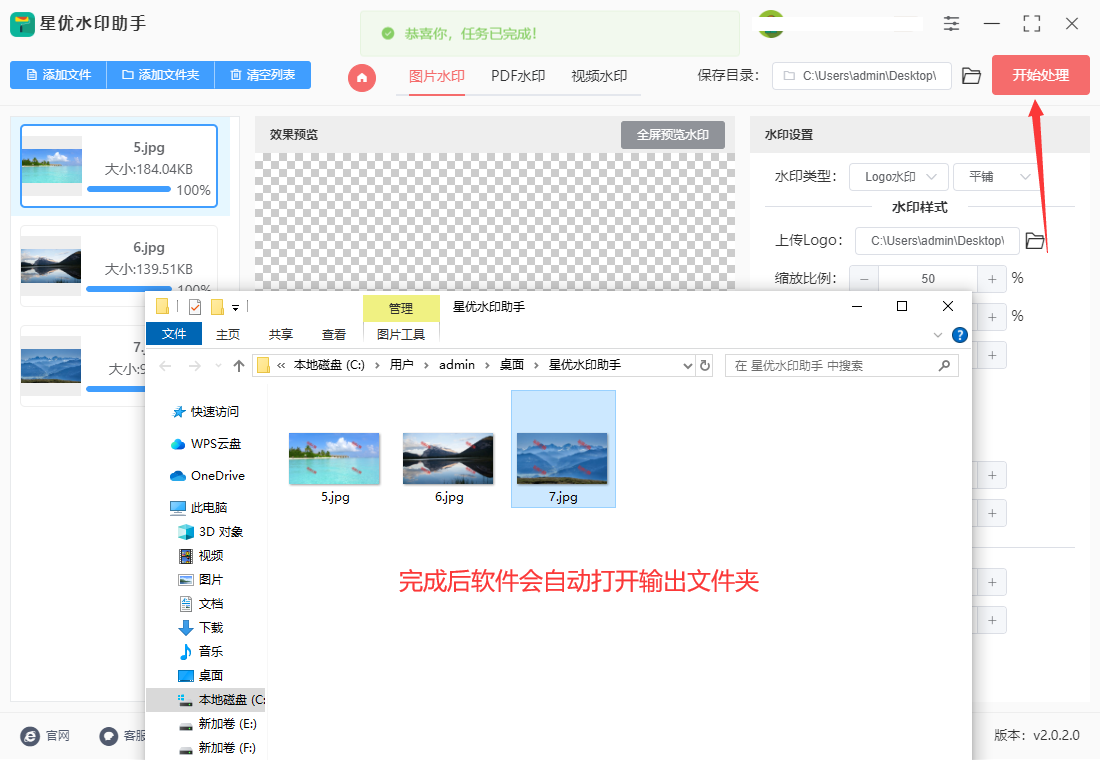Screen dimensions: 1100x760
Task: Switch to 图片水印 tab
Action: point(436,76)
